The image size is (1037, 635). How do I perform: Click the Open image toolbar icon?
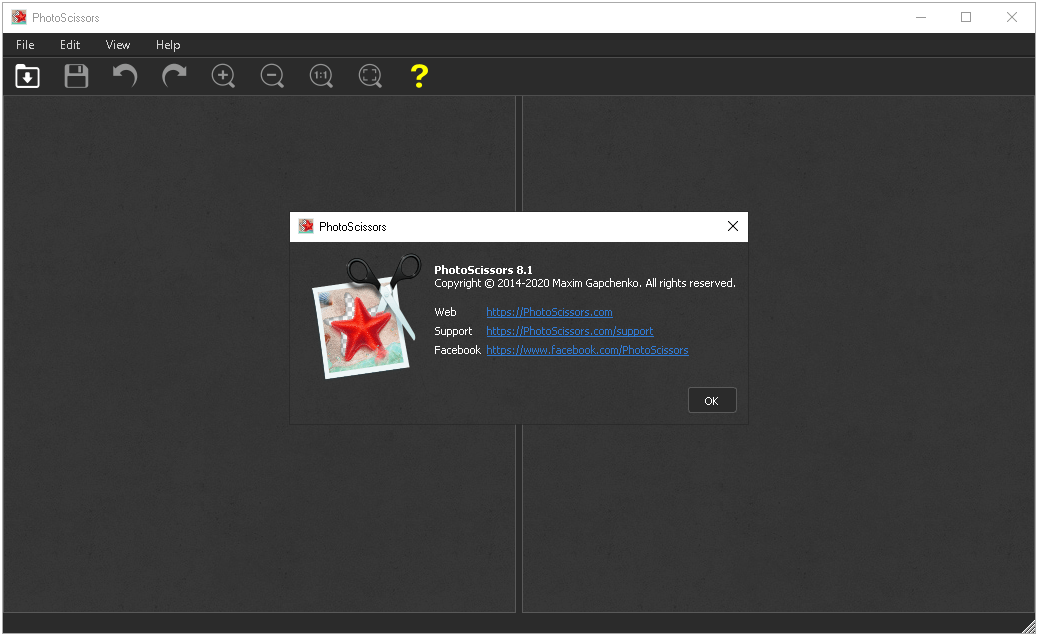click(x=27, y=76)
